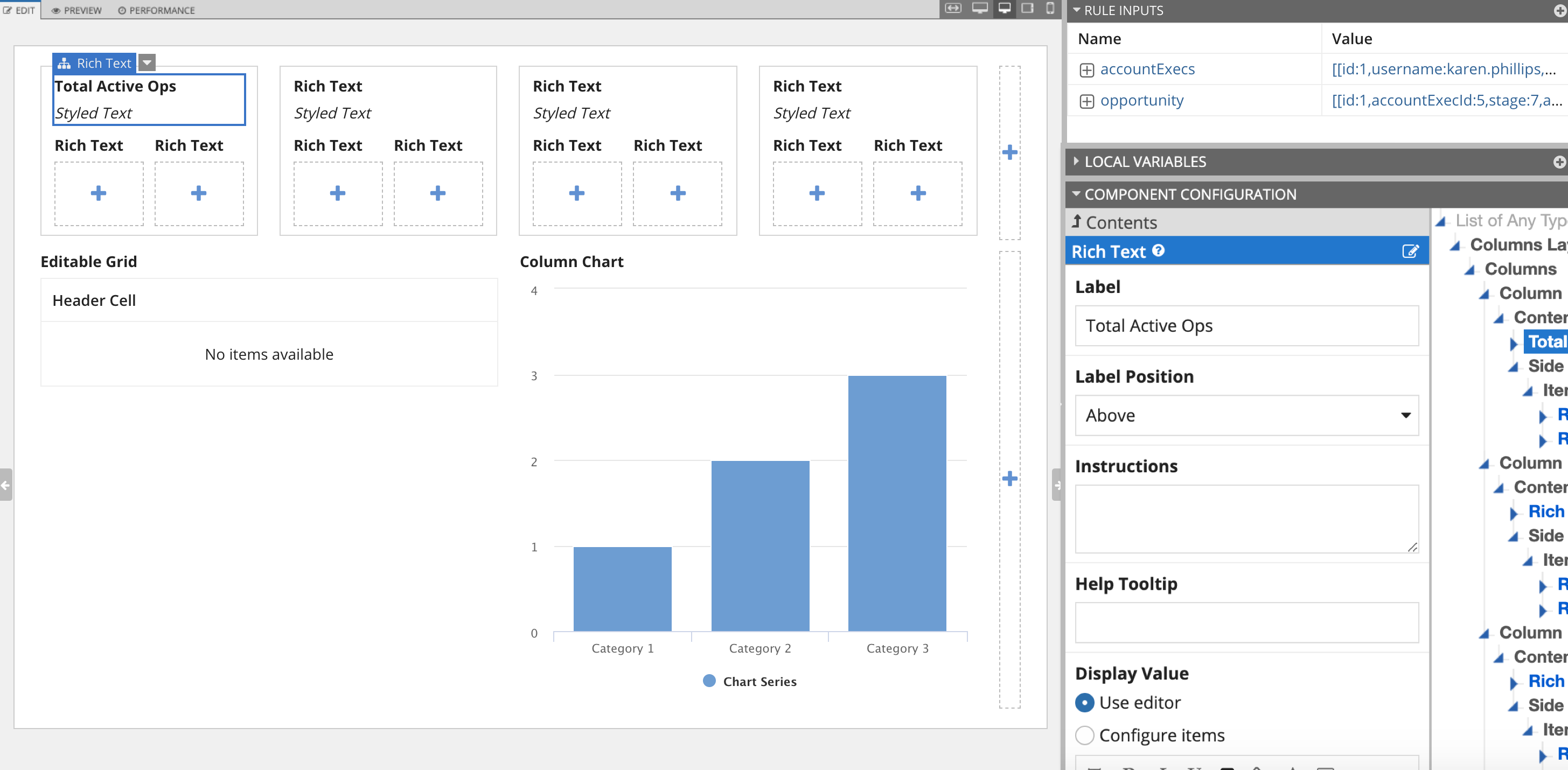This screenshot has height=770, width=1568.
Task: Collapse the List of Any Type tree node
Action: point(1441,221)
